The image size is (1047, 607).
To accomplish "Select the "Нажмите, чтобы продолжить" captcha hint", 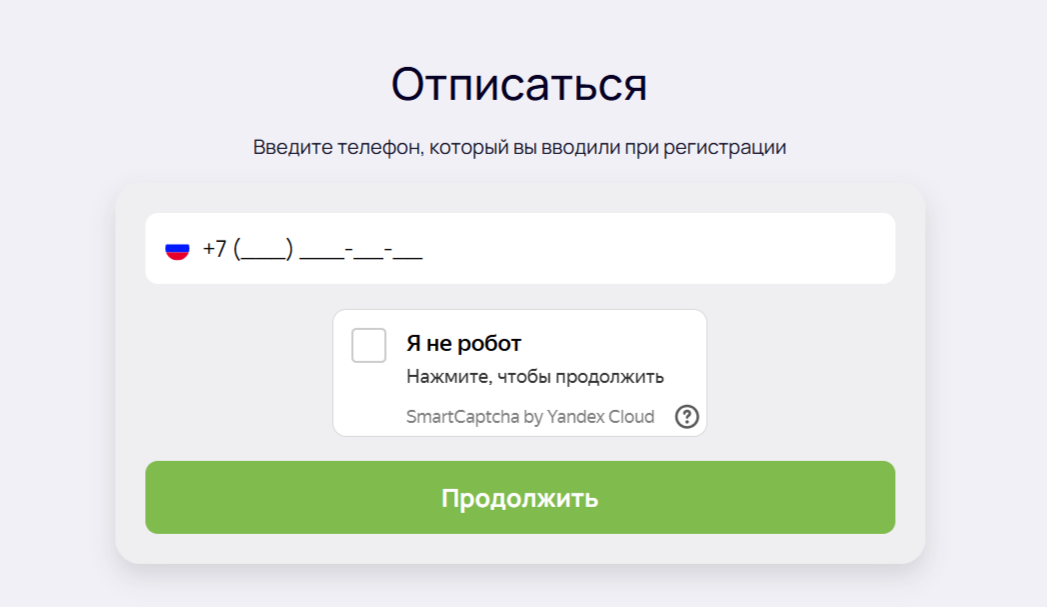I will tap(535, 377).
